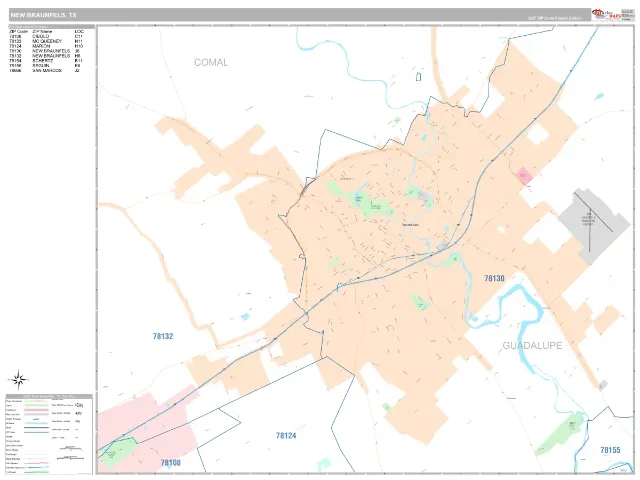
Task: Select the NEW BRAUNFELS row with LOC H6
Action: (x=46, y=56)
